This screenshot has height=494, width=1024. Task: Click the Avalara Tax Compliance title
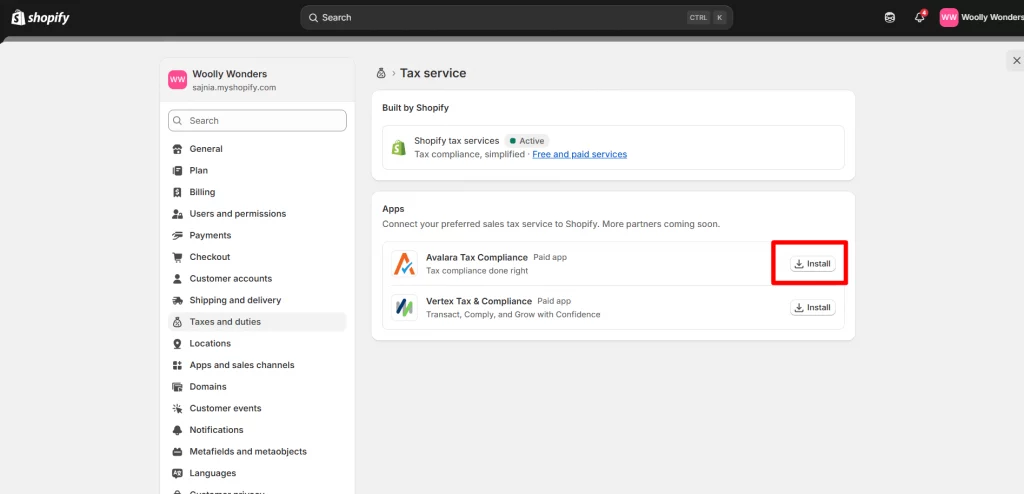tap(477, 257)
